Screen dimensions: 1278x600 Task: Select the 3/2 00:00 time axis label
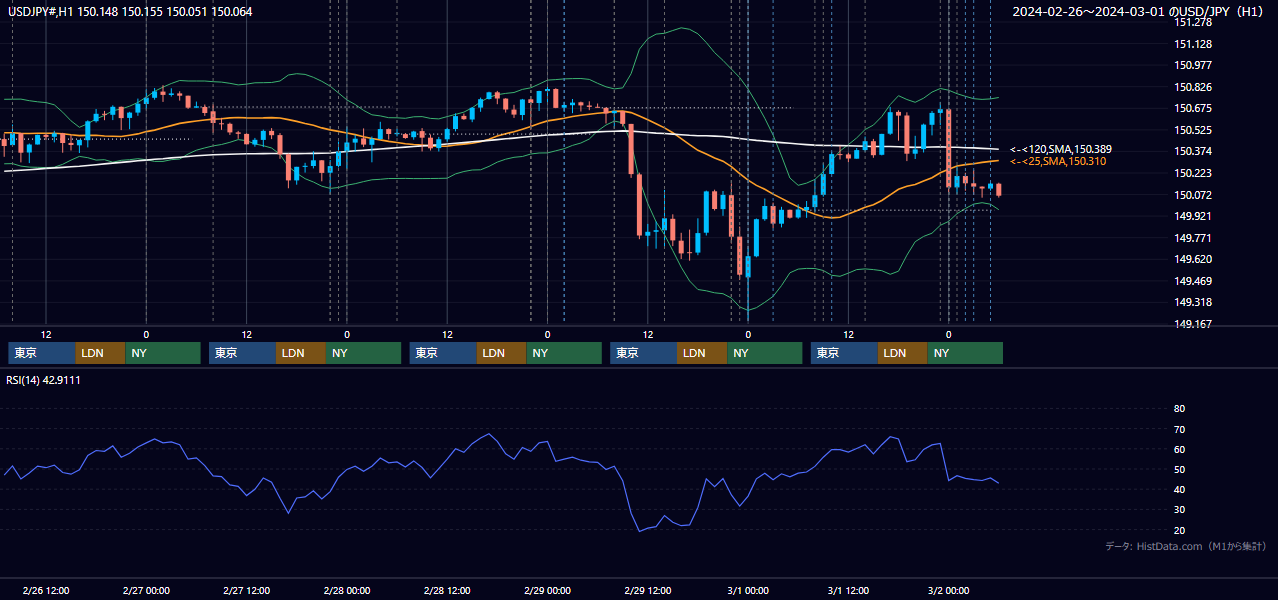[948, 590]
